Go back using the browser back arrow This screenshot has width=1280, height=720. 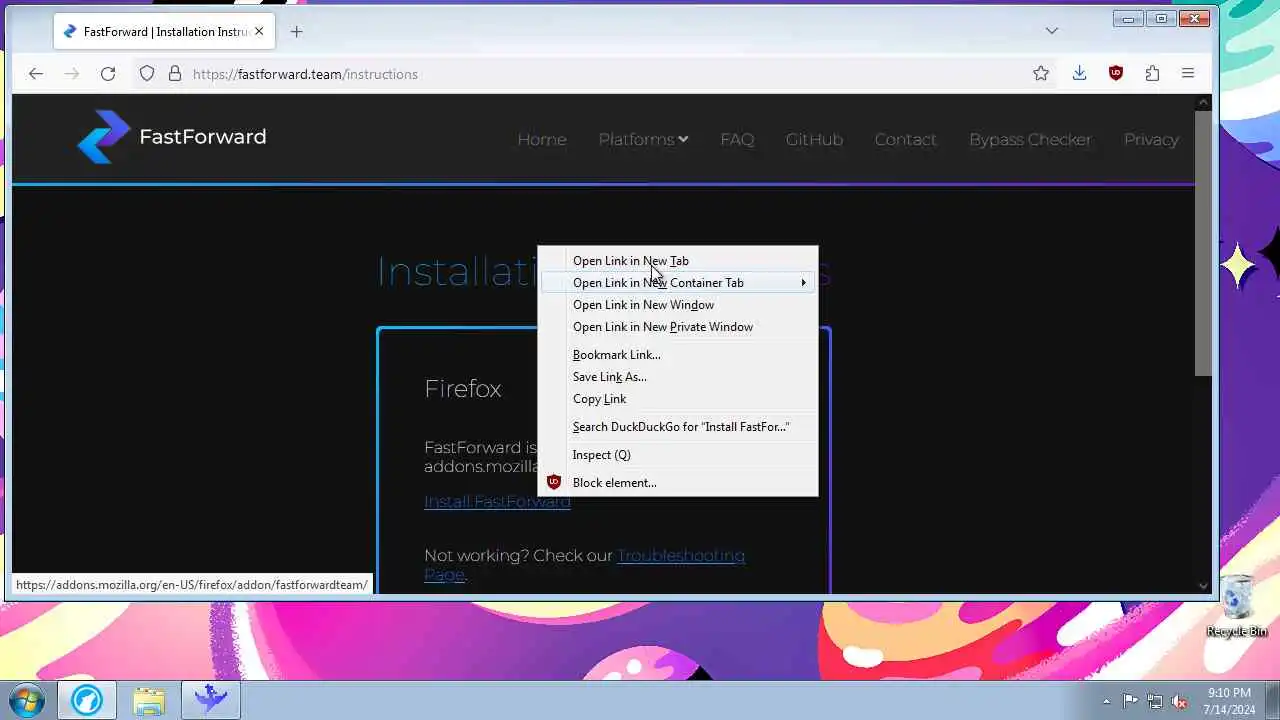[x=36, y=74]
